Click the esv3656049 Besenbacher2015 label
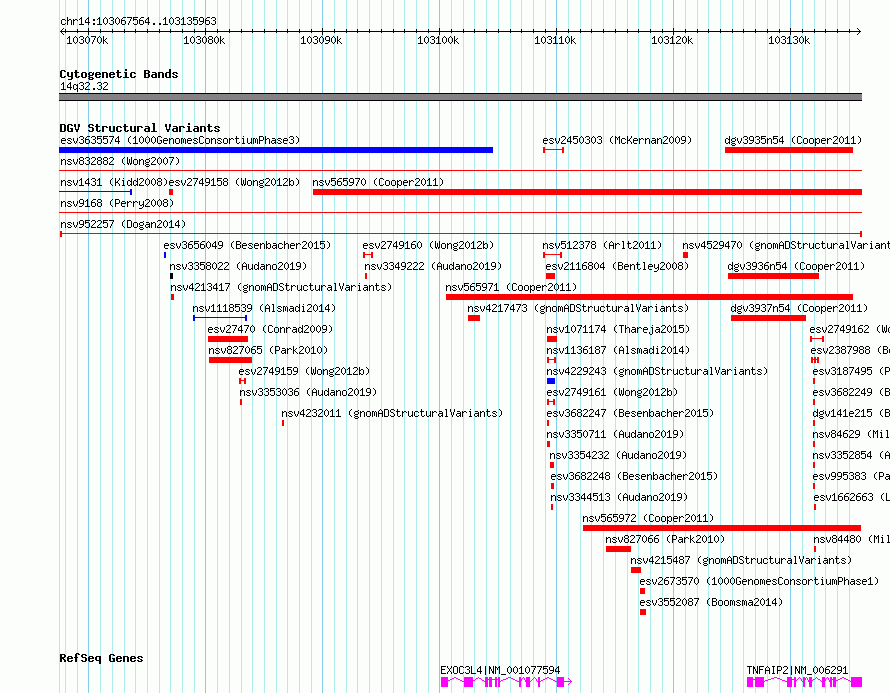The width and height of the screenshot is (890, 693). pos(247,245)
